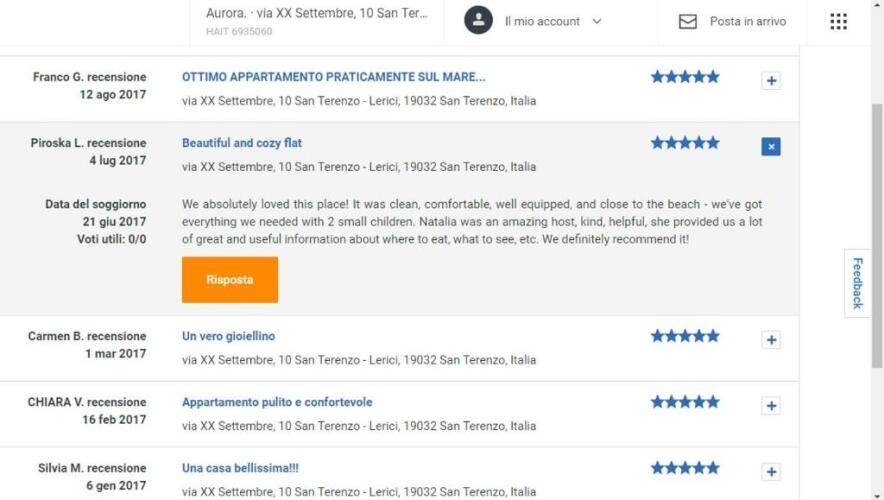The width and height of the screenshot is (884, 500).
Task: Open the Feedback side tab
Action: click(857, 283)
